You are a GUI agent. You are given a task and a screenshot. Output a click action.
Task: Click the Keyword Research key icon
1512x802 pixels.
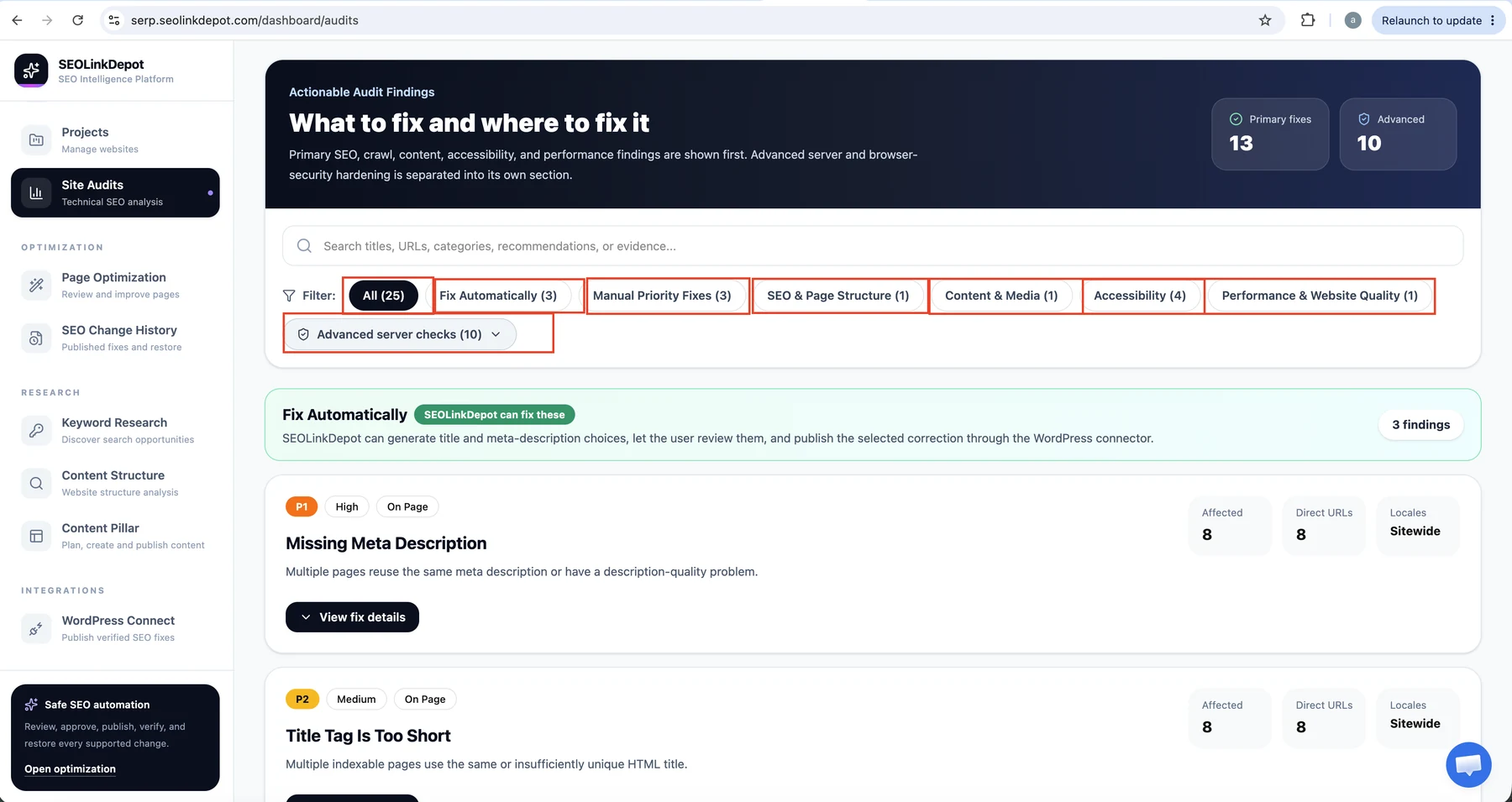36,431
